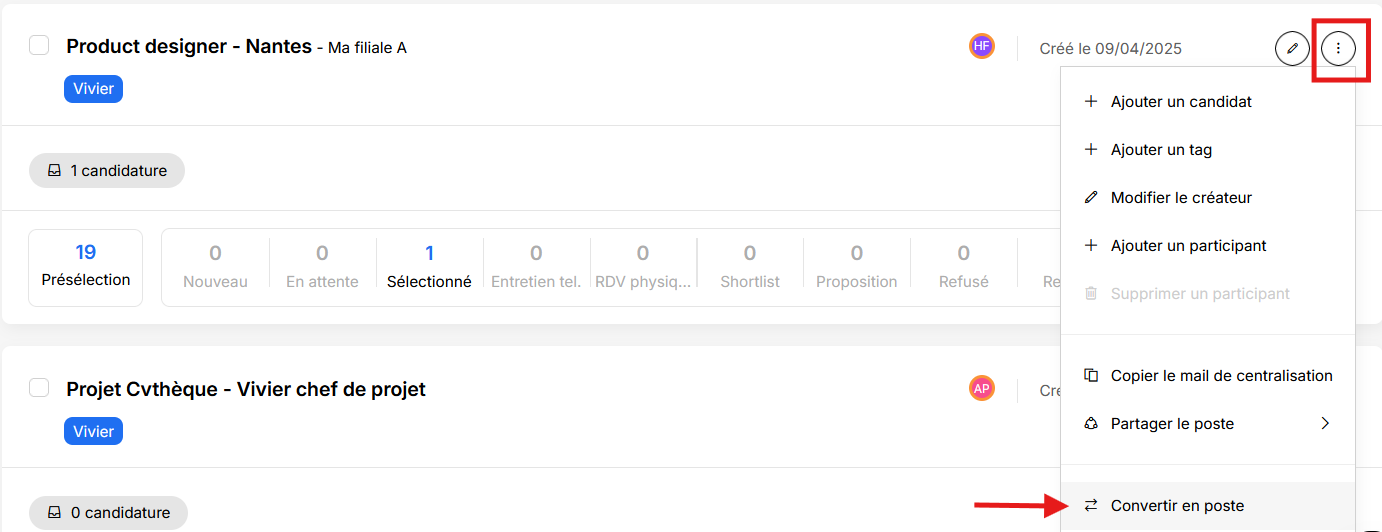The image size is (1382, 532).
Task: Click the HF user avatar
Action: (x=982, y=46)
